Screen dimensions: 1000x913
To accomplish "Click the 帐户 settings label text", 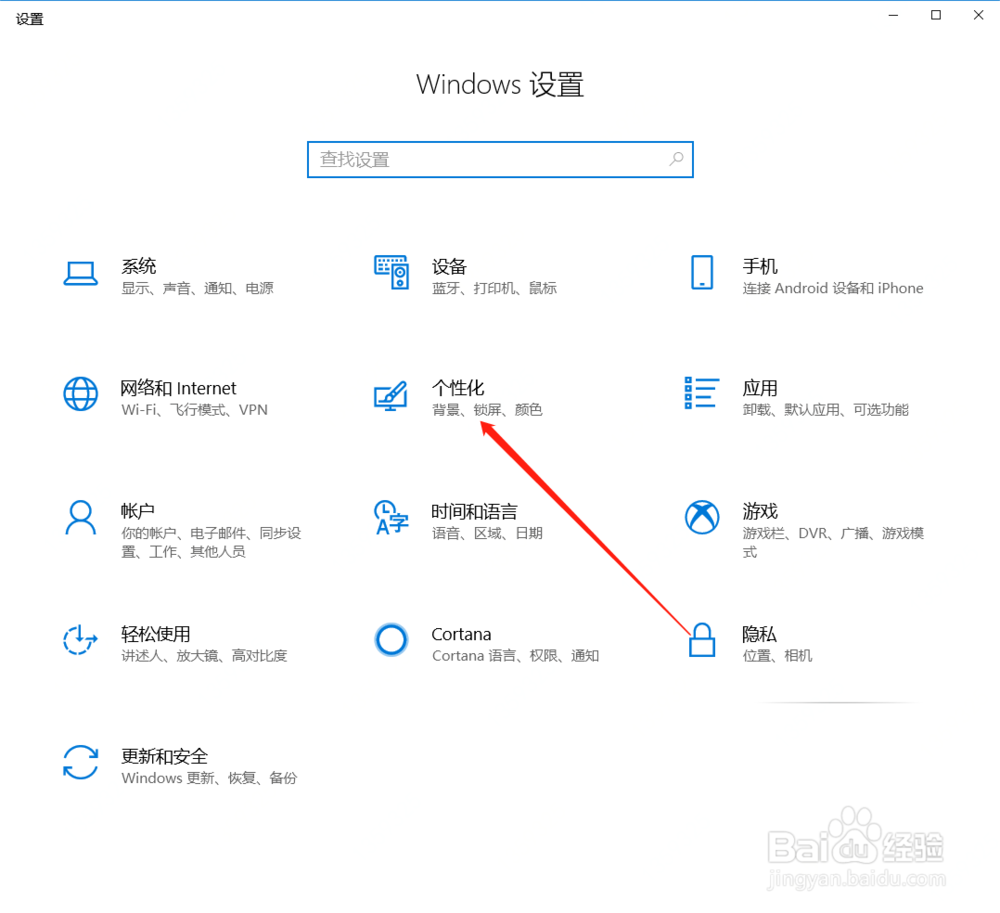I will click(137, 510).
